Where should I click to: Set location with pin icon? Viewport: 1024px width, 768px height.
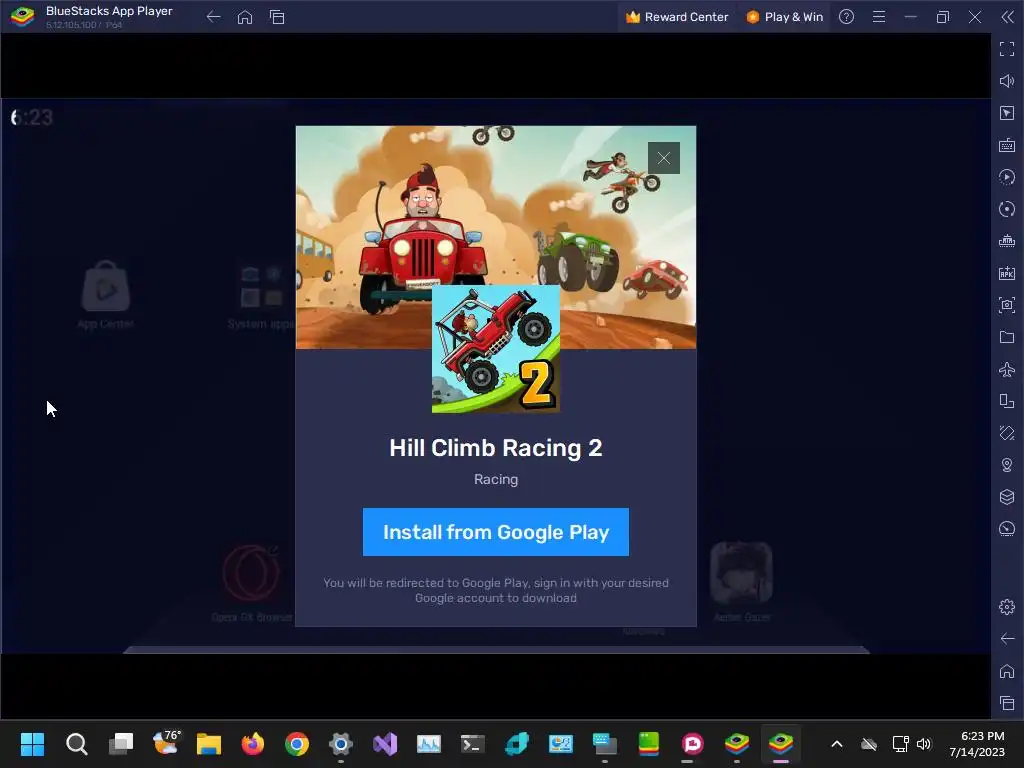[x=1007, y=465]
